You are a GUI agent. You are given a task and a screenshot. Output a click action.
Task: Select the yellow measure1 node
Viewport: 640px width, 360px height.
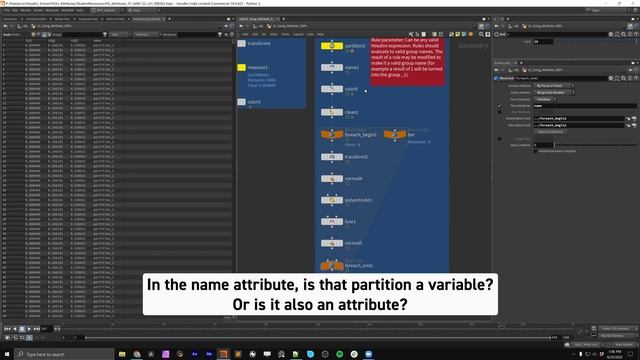pos(242,67)
